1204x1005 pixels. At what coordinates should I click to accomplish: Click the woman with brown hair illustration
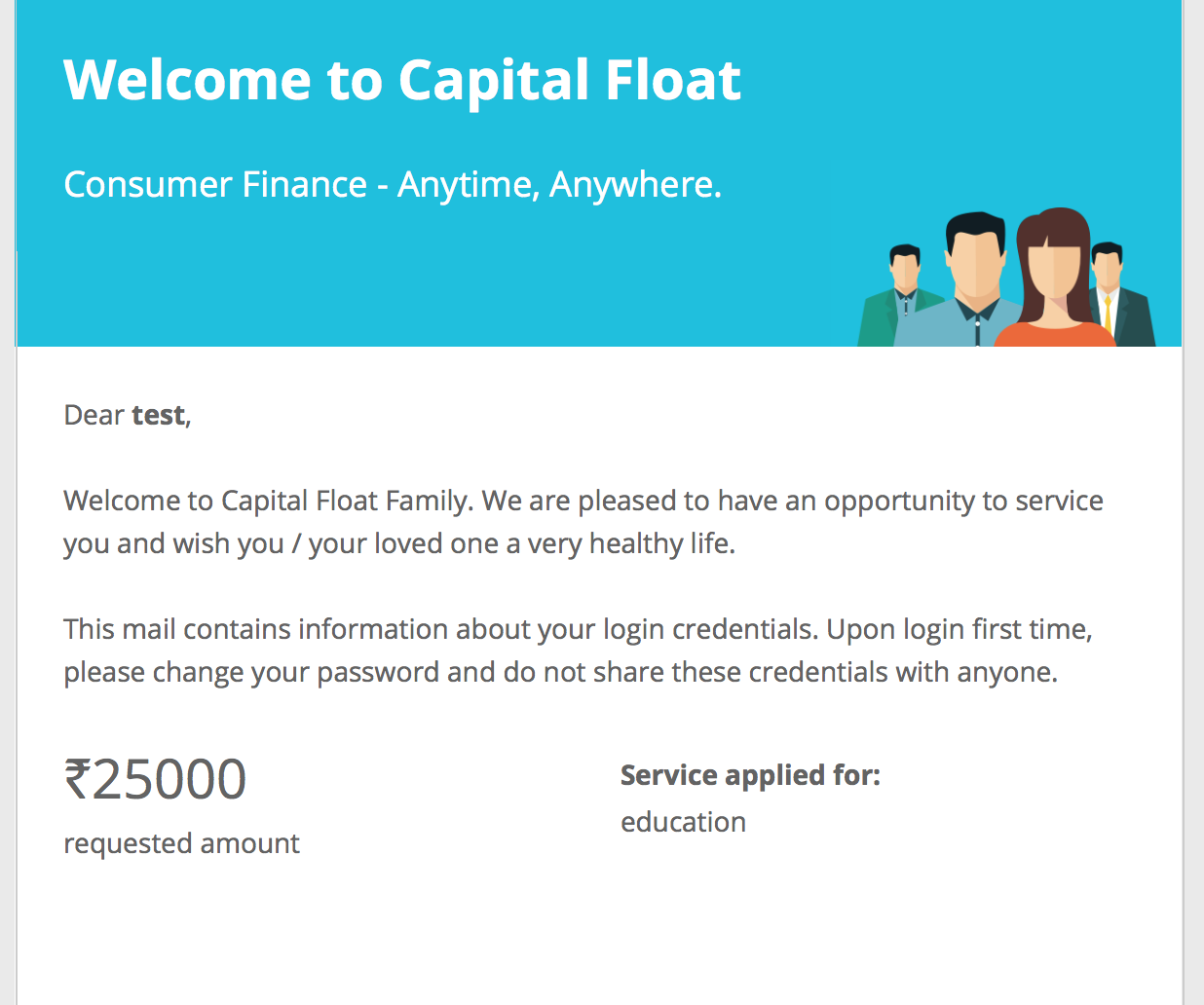(x=1055, y=278)
